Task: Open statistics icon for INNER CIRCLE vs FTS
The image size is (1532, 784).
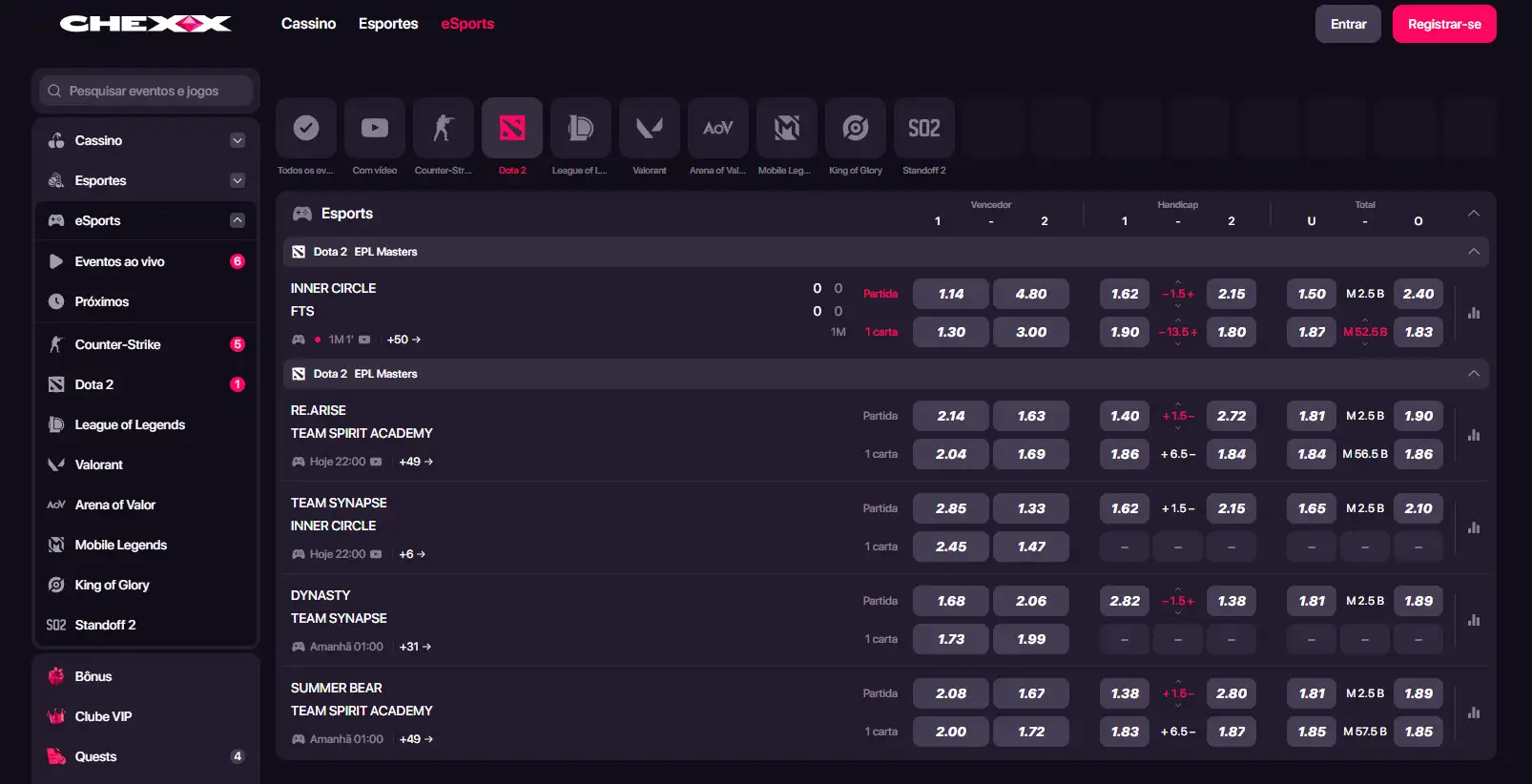Action: pos(1474,313)
